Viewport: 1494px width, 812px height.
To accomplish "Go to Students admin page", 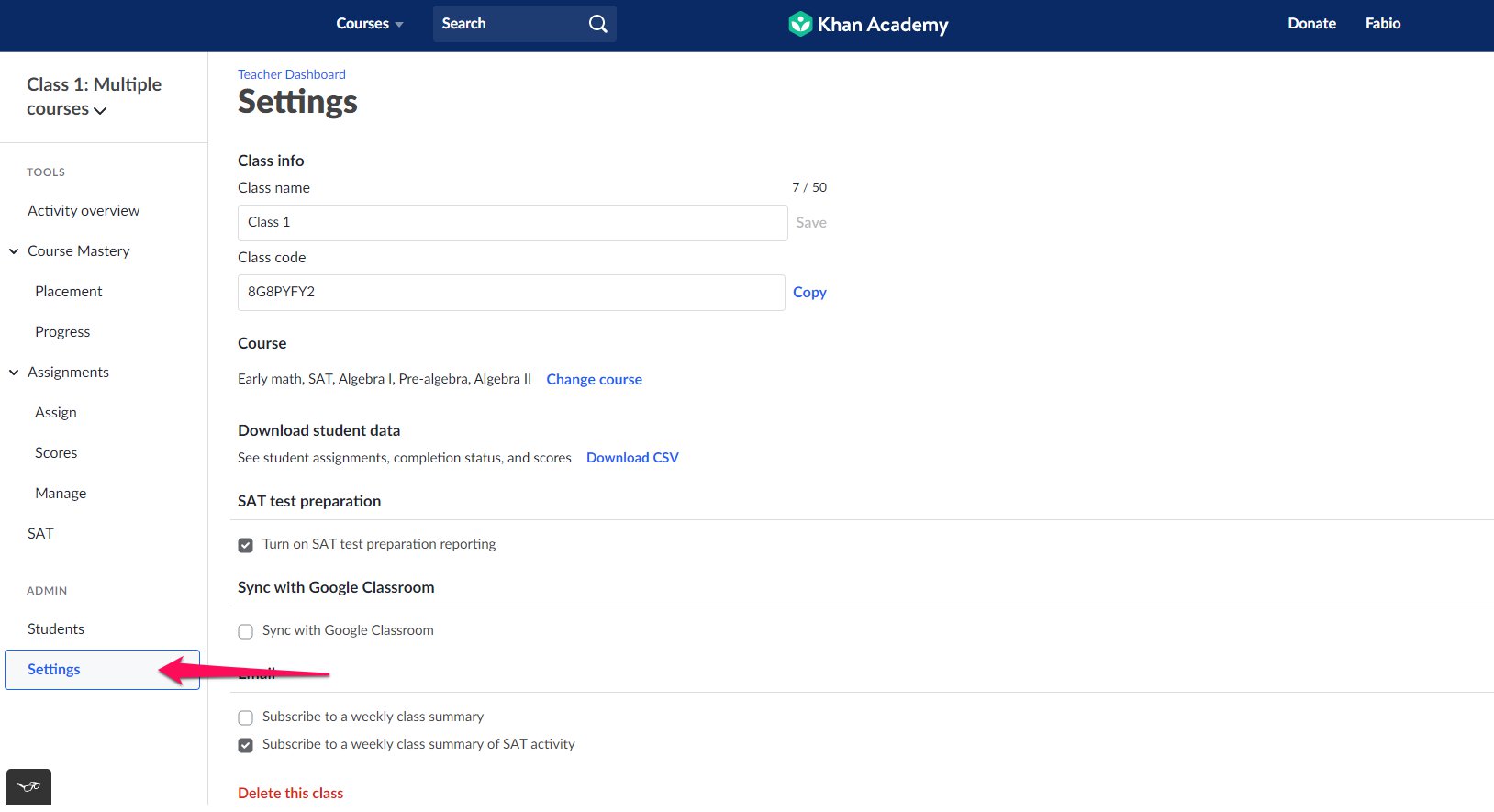I will click(x=56, y=628).
